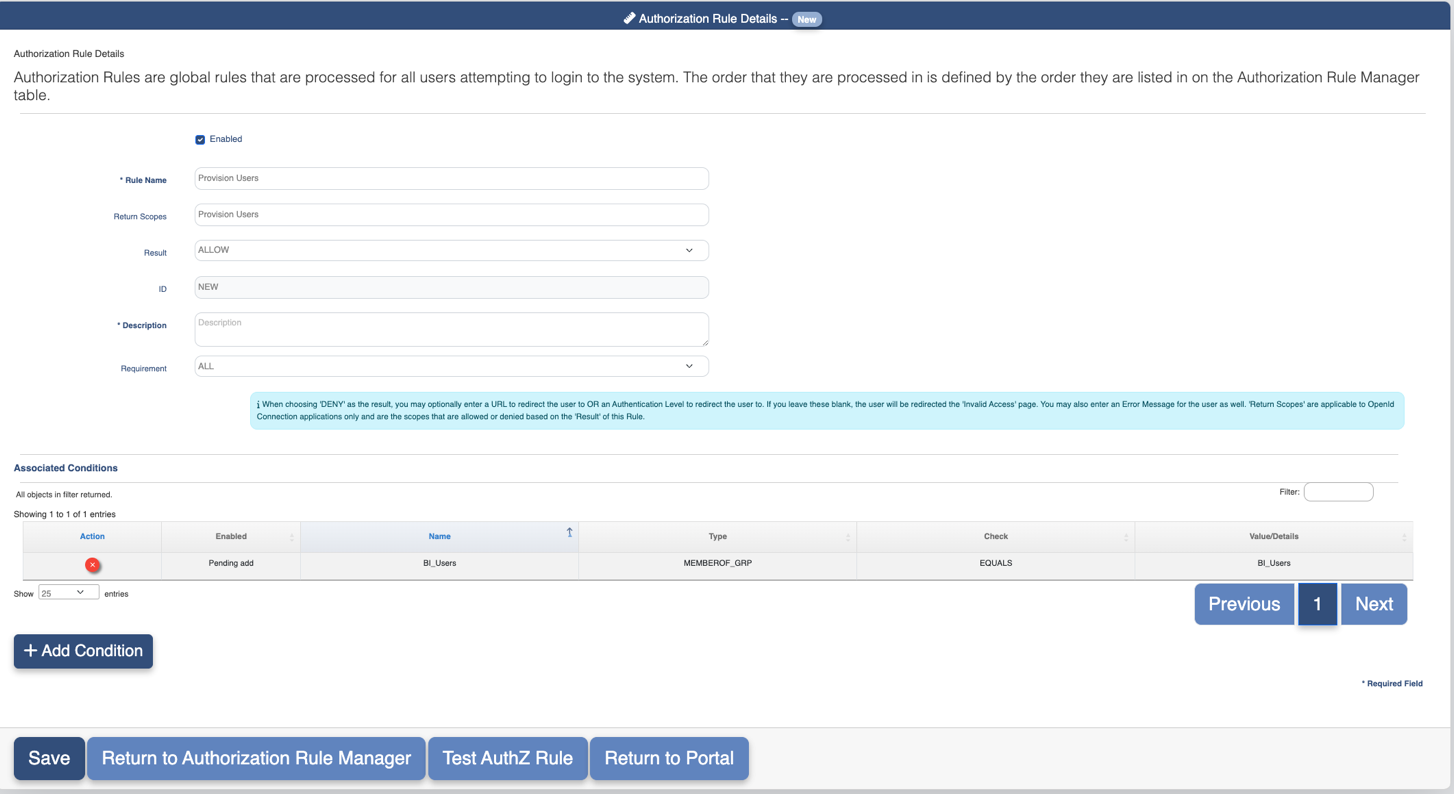
Task: Click the Rule Name input field
Action: click(451, 178)
